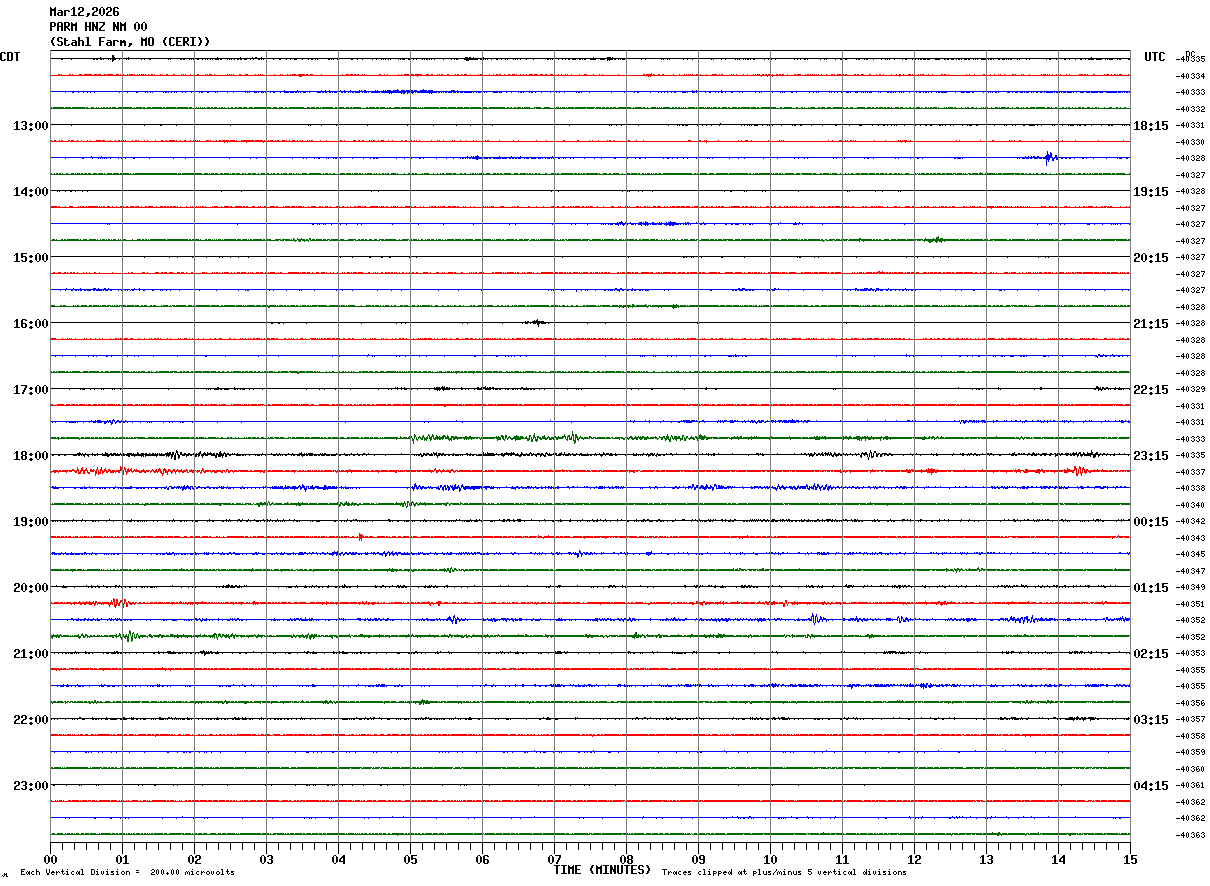The width and height of the screenshot is (1210, 886).
Task: Click the "00:15" UTC time label
Action: pos(1151,521)
